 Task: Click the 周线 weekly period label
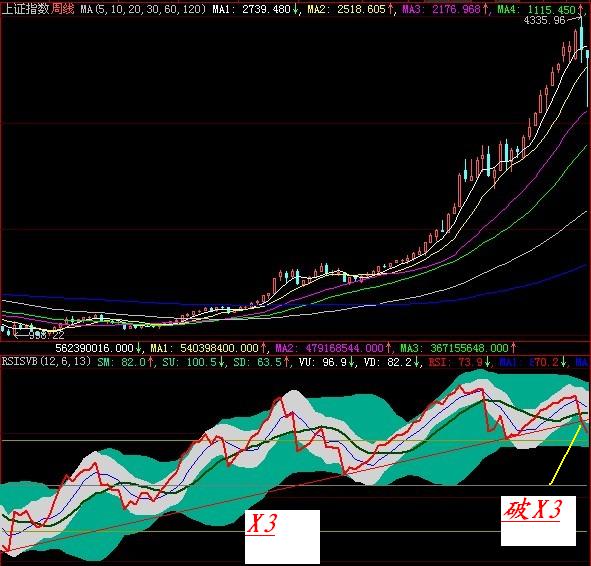[x=63, y=9]
